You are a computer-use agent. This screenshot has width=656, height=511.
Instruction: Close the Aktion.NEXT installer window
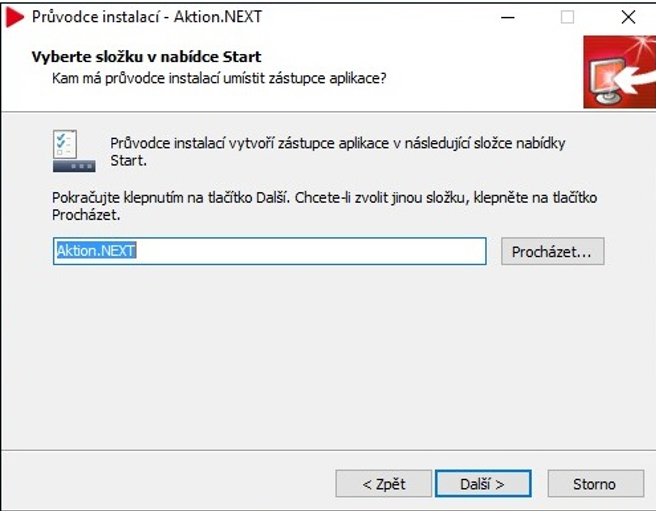628,17
